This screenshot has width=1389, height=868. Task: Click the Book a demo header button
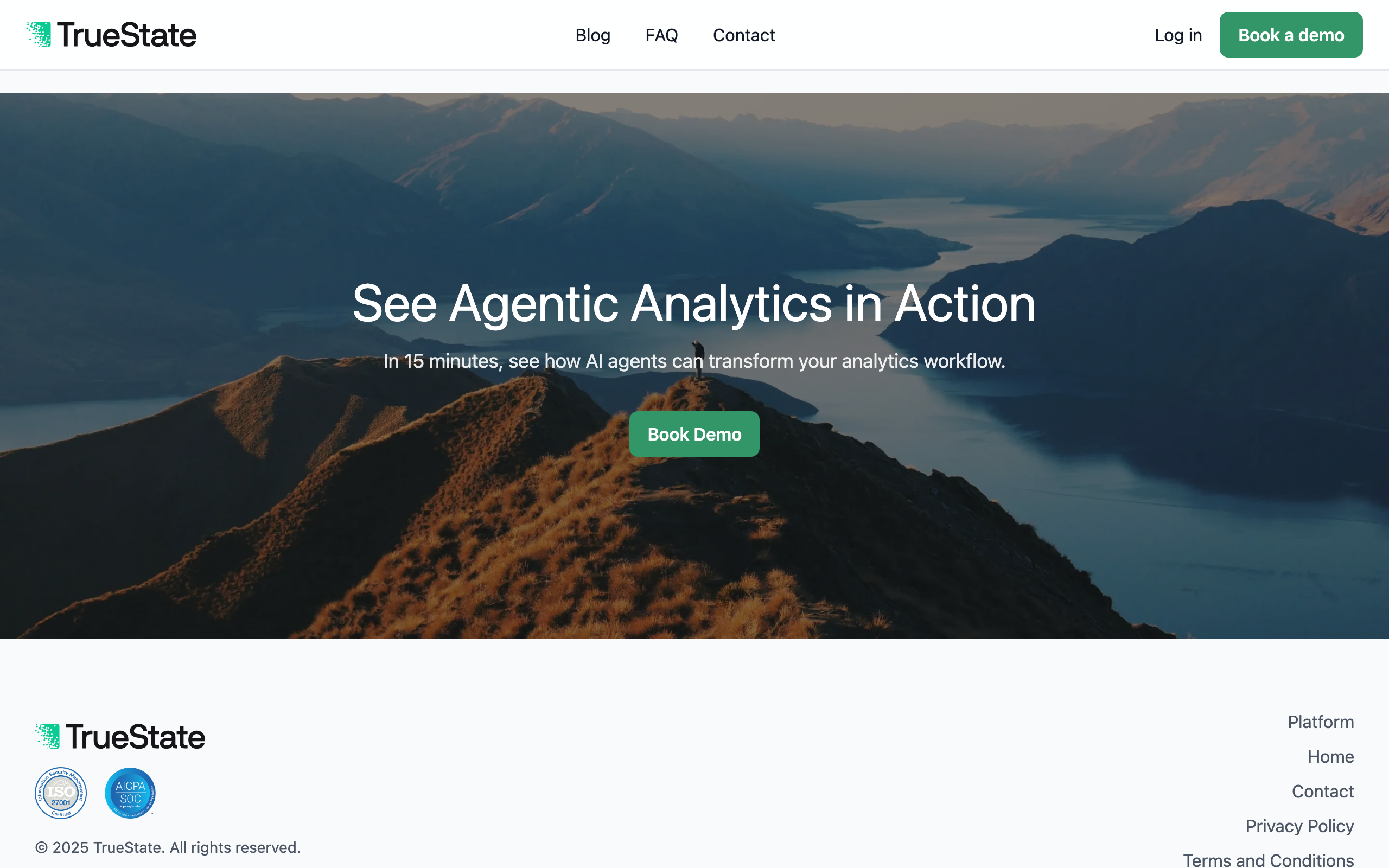(1291, 34)
